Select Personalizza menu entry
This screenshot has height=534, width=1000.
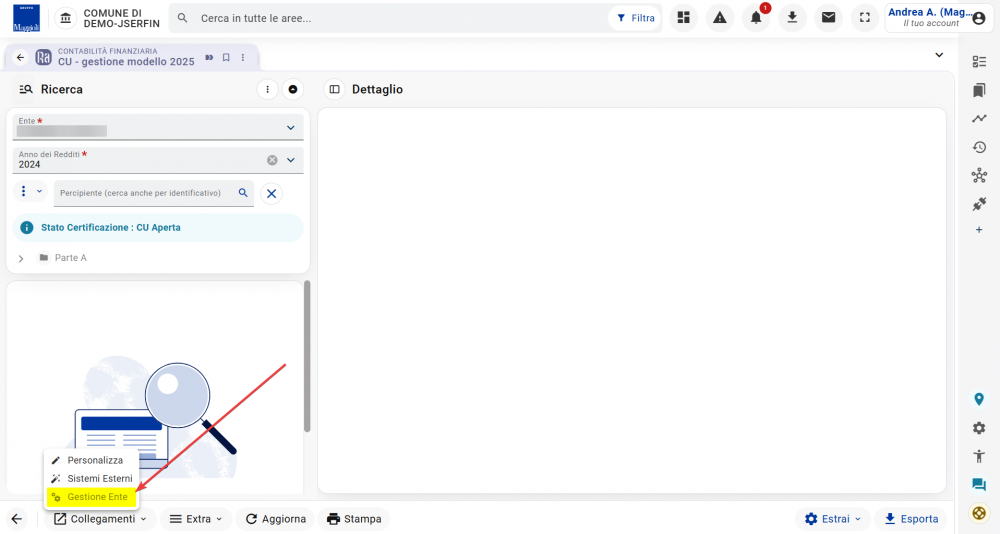click(x=89, y=460)
